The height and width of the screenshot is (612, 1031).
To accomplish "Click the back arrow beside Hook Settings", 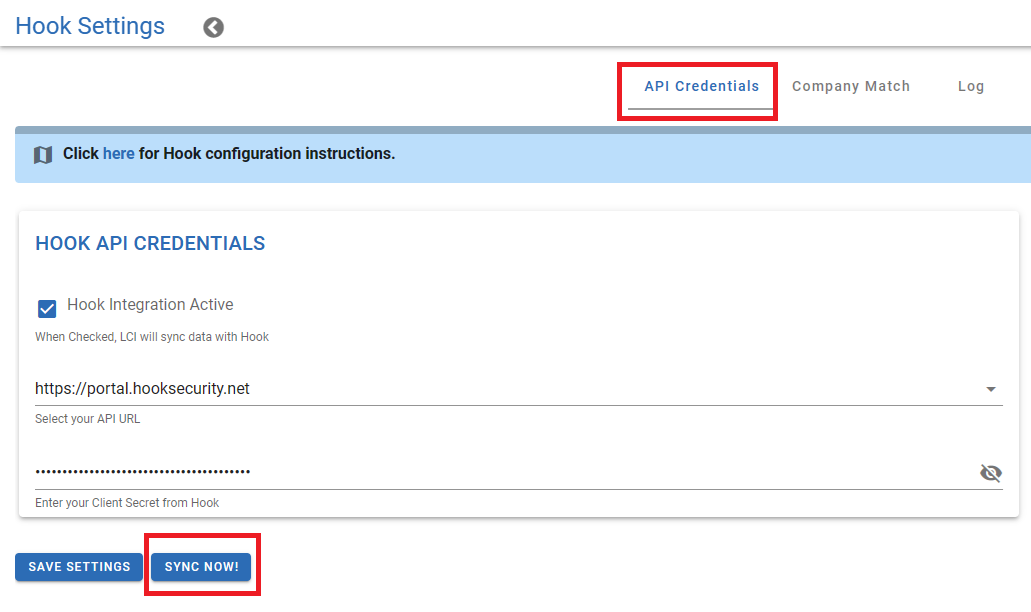I will pos(213,28).
